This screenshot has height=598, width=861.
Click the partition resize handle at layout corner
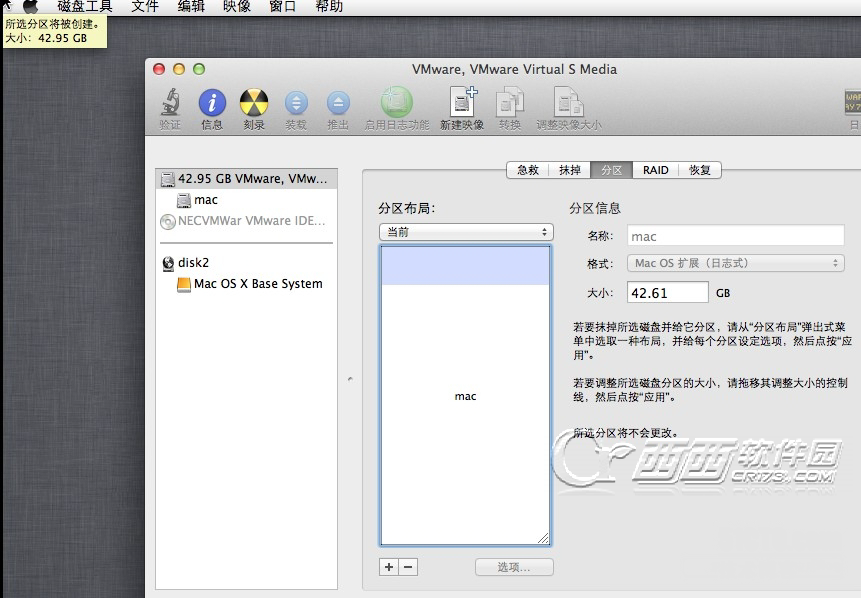tap(543, 538)
